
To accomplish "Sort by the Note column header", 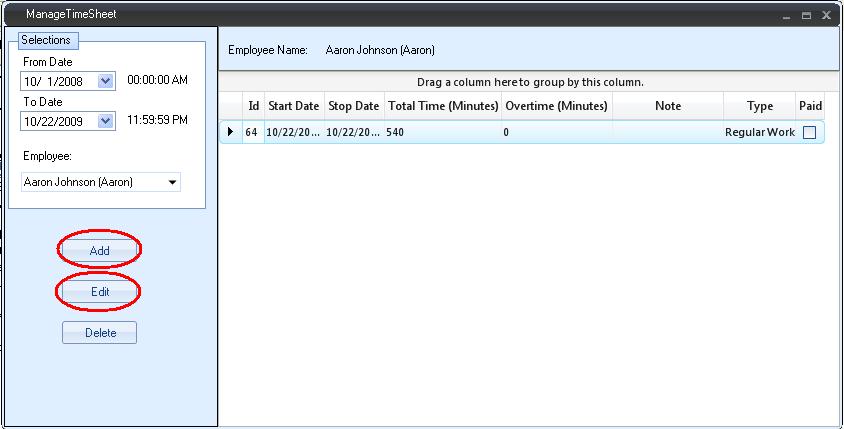I will click(x=667, y=106).
